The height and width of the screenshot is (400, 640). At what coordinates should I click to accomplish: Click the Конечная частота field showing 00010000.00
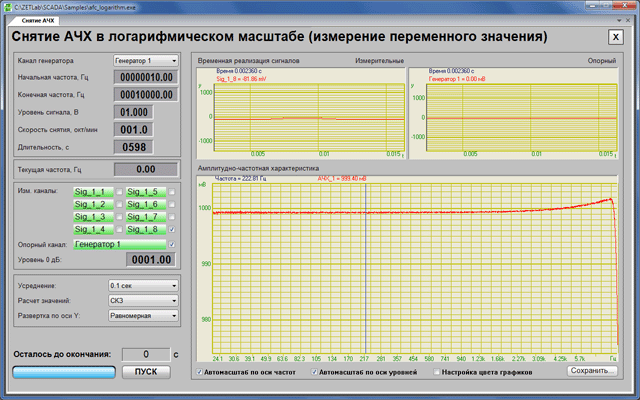pyautogui.click(x=146, y=95)
